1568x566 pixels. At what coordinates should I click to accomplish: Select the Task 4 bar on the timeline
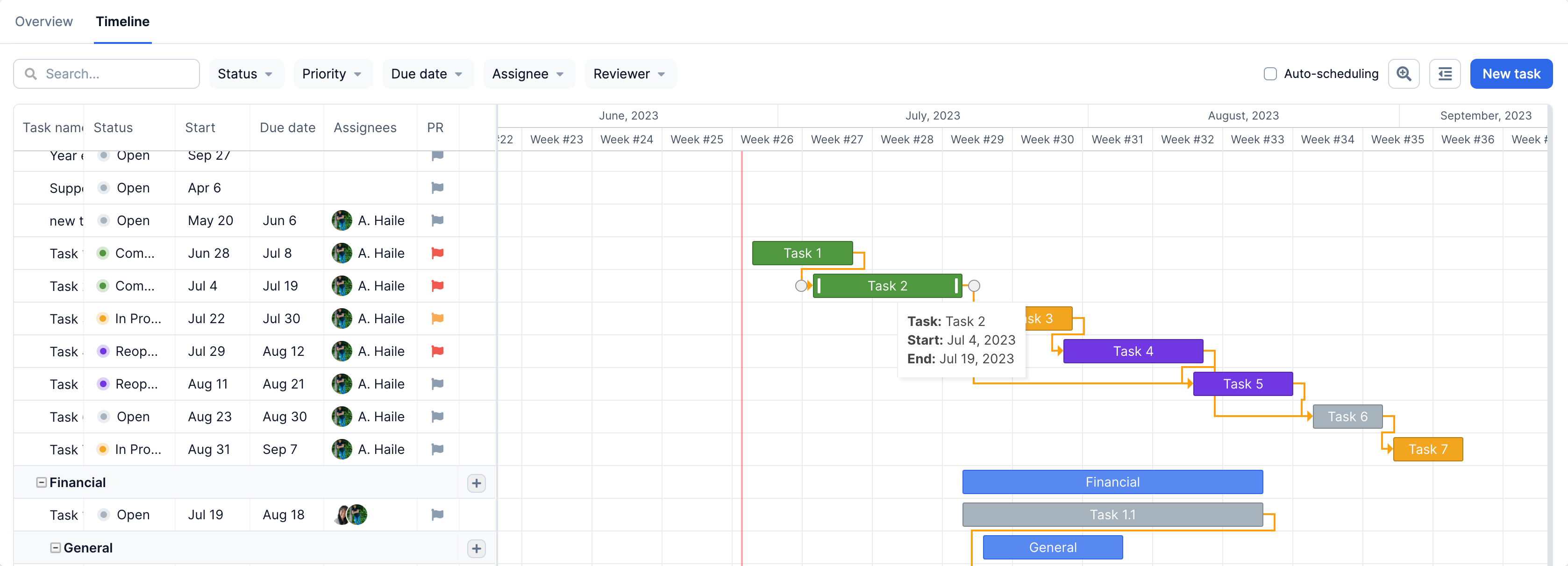coord(1133,351)
